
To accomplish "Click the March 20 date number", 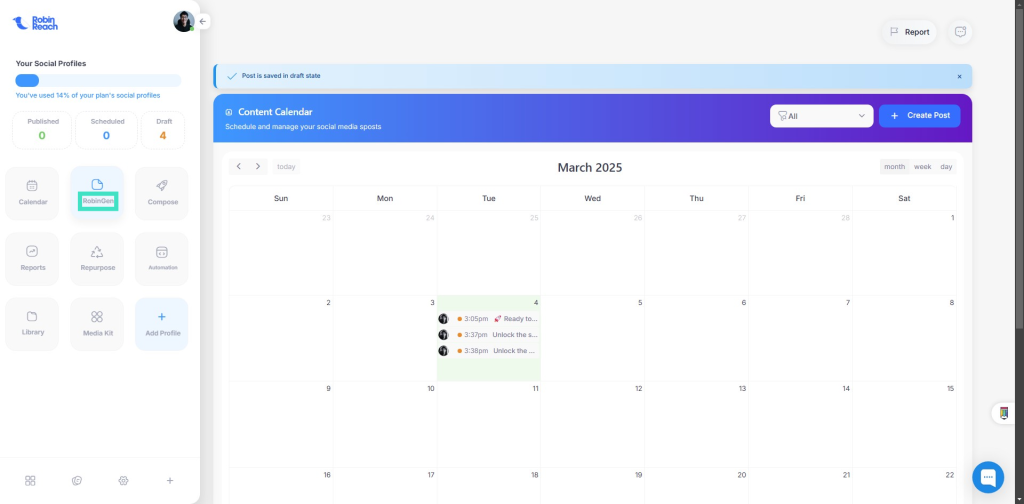I will (x=742, y=475).
